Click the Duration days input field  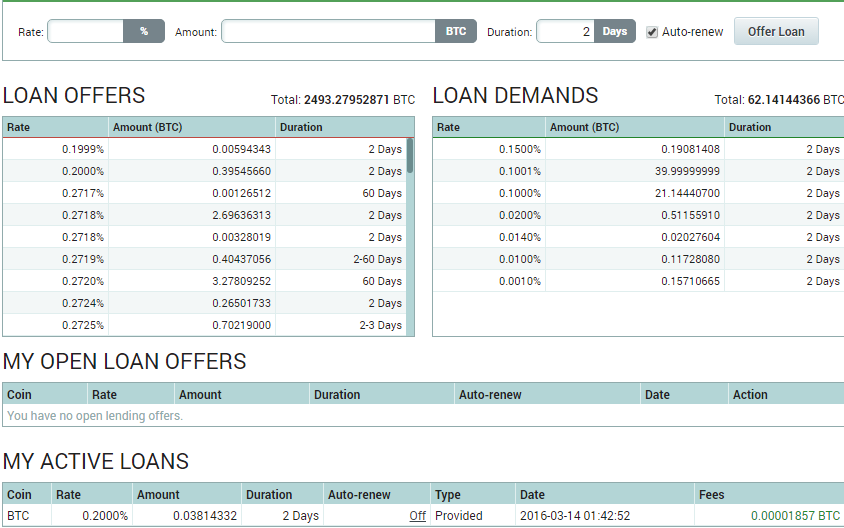(x=565, y=31)
